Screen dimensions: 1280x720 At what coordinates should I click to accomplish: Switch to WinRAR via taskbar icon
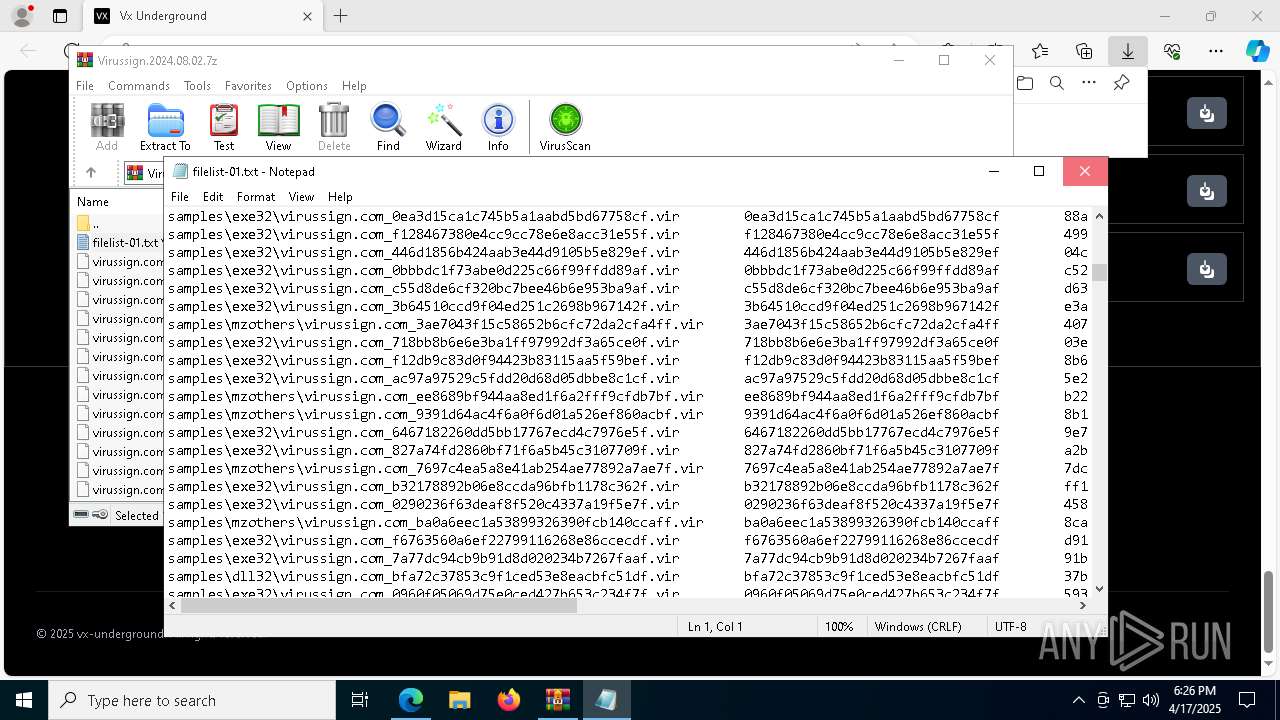pos(557,700)
